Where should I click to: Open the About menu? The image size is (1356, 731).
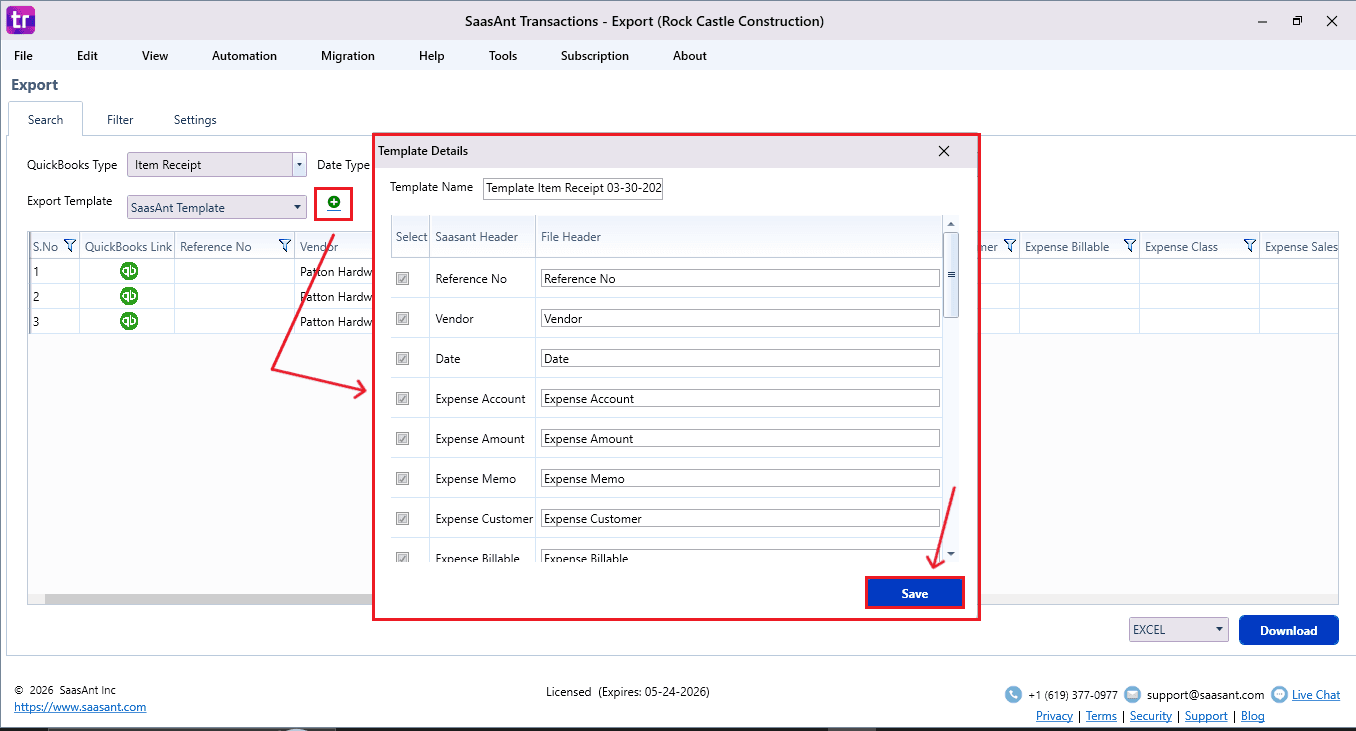(690, 56)
